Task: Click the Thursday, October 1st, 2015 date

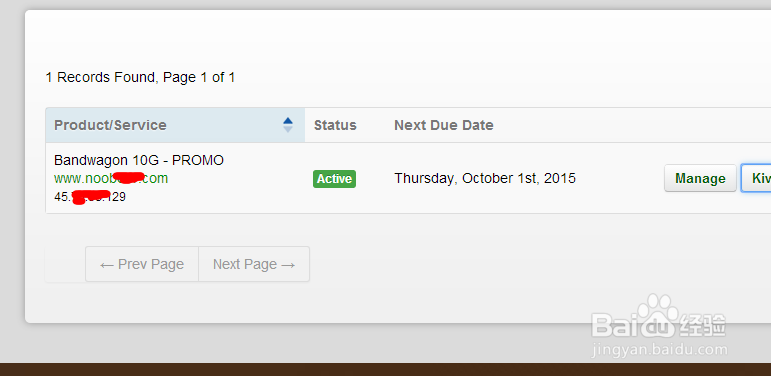Action: coord(485,178)
